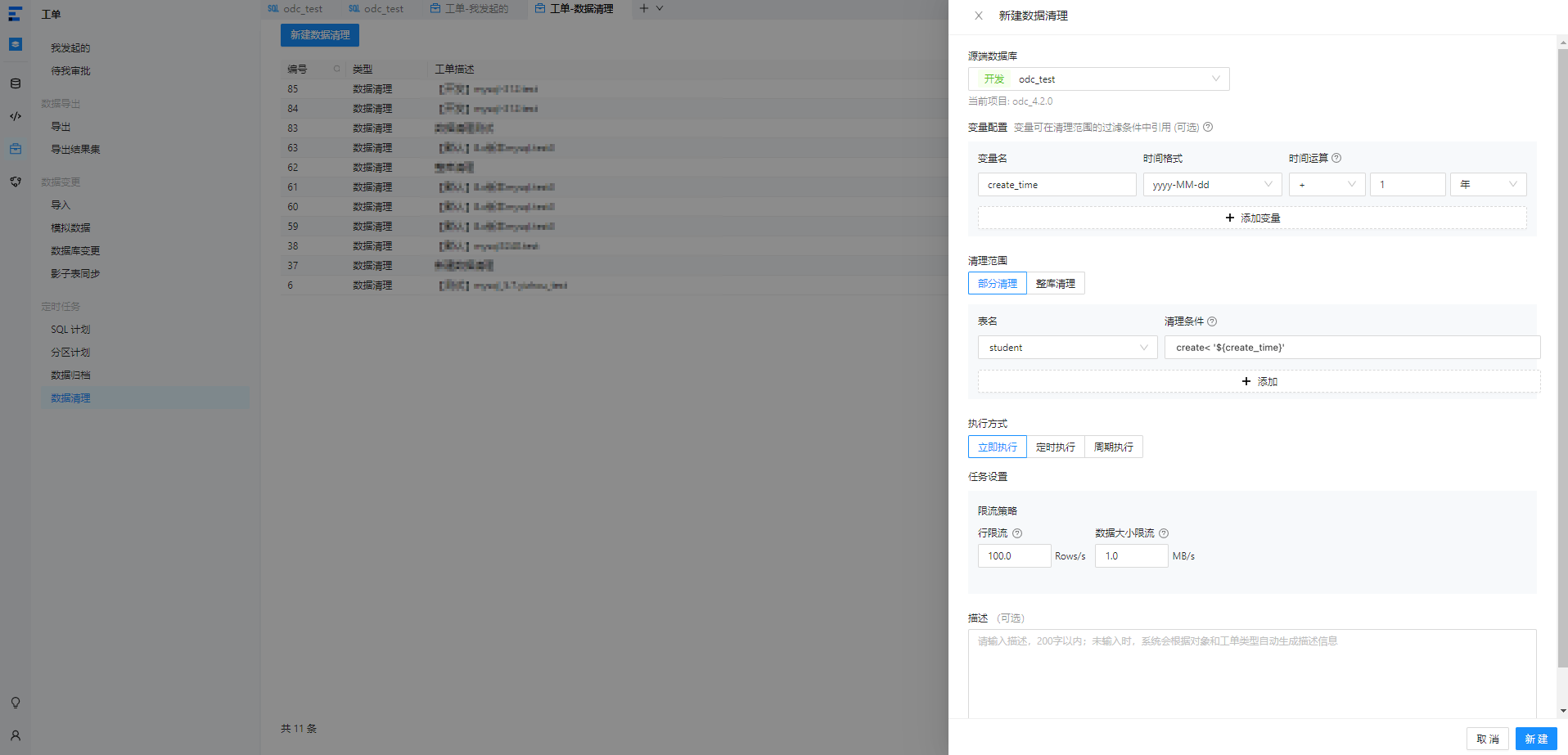This screenshot has width=1568, height=755.
Task: Open the student table name dropdown
Action: click(x=1067, y=348)
